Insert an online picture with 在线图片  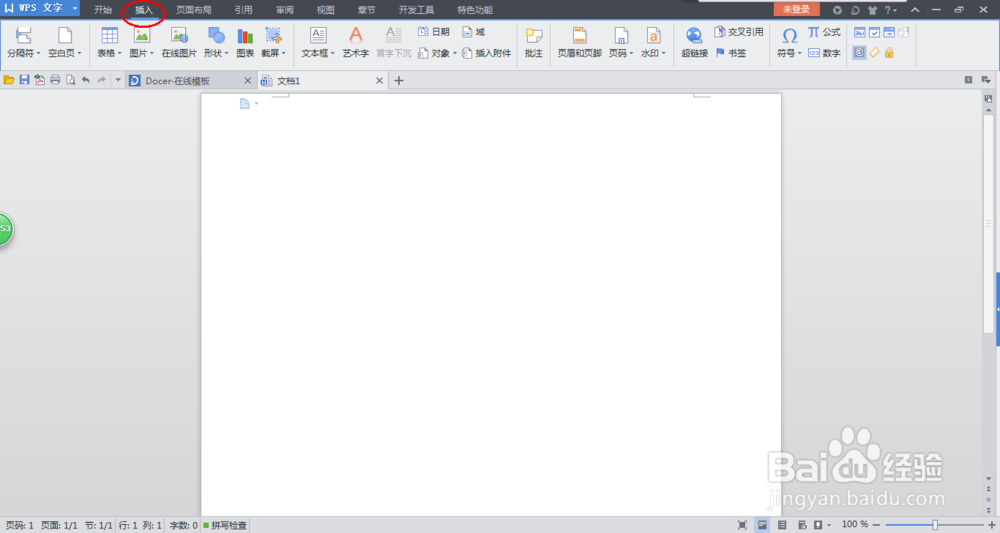[x=179, y=43]
